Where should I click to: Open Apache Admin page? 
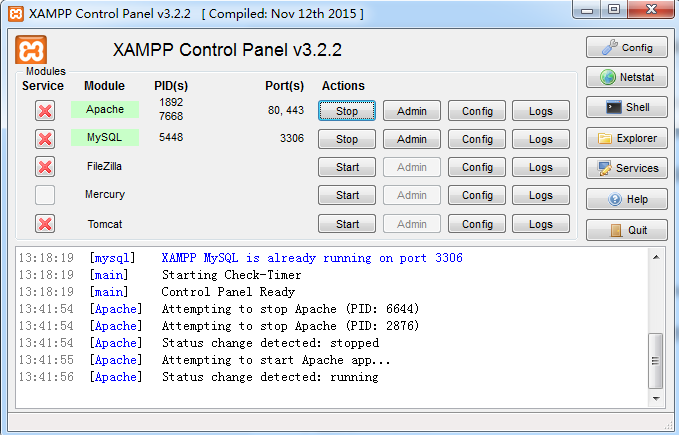pyautogui.click(x=412, y=111)
